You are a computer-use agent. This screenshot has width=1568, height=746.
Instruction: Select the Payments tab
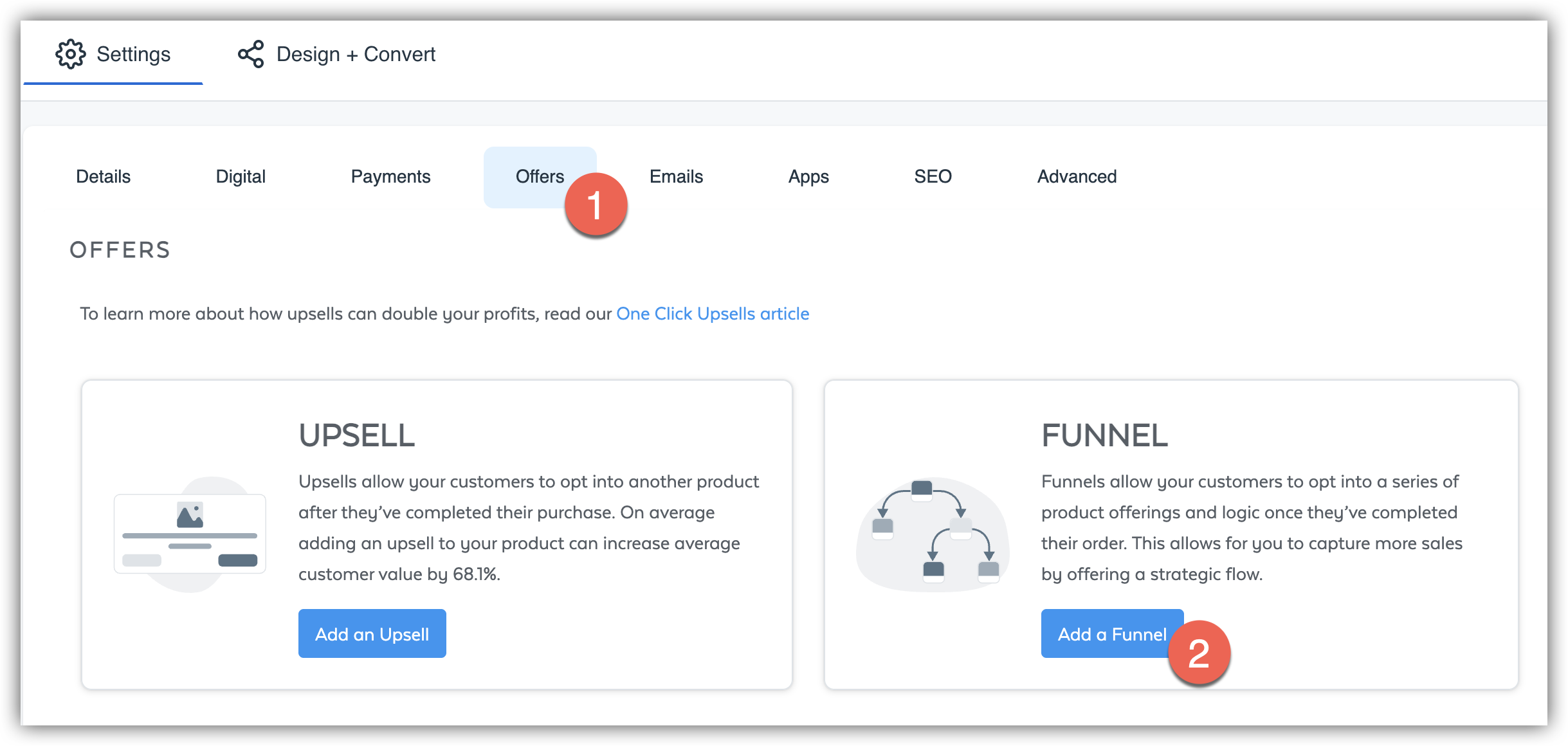[390, 176]
